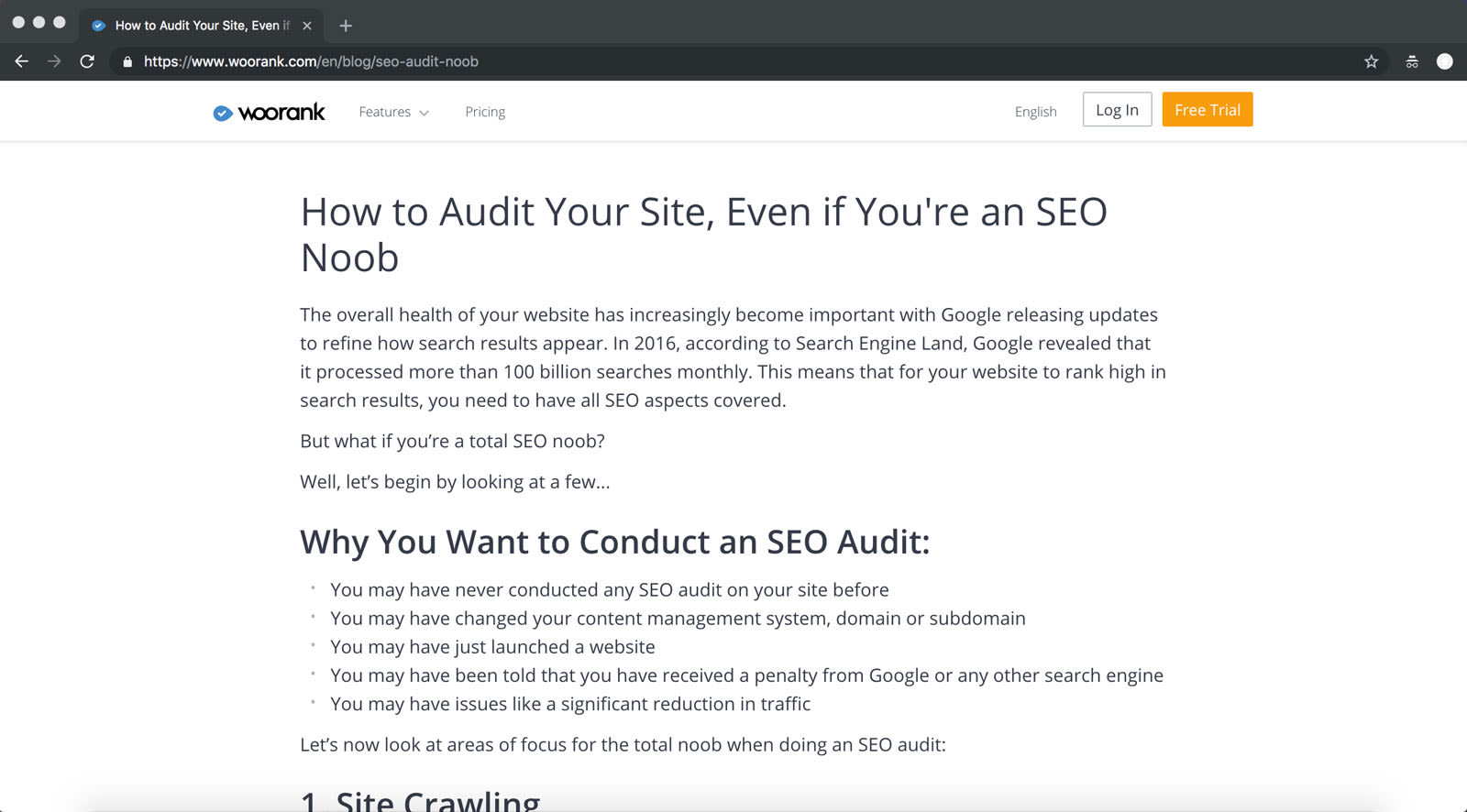Open the browser menu circle at far right

(x=1445, y=61)
